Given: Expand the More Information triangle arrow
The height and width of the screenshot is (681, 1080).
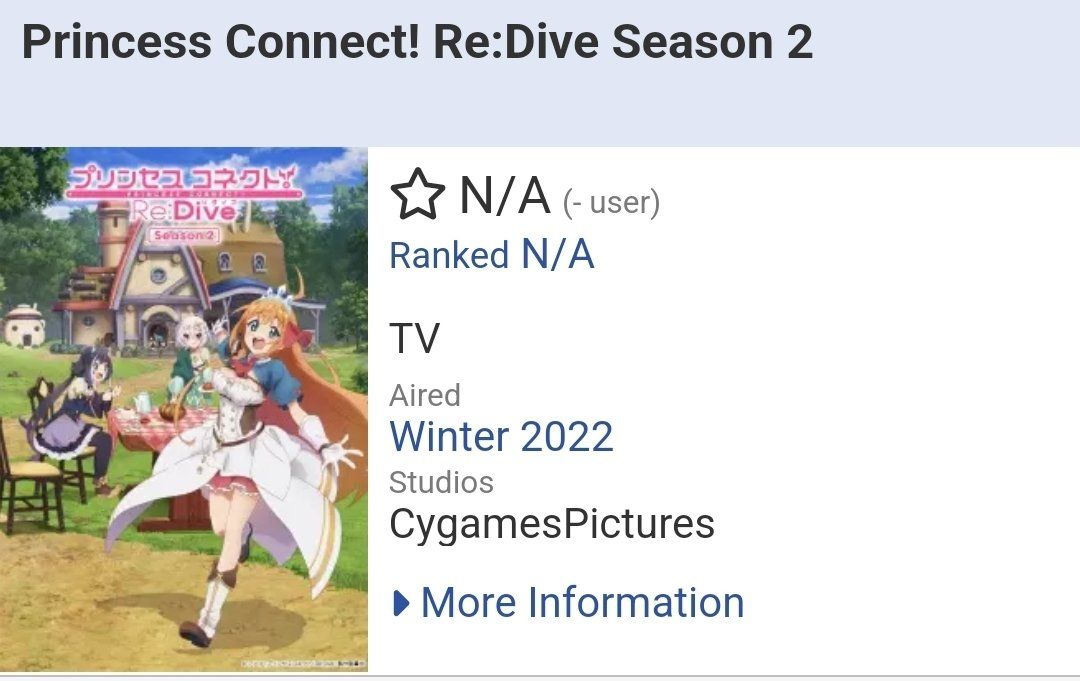Looking at the screenshot, I should (x=401, y=603).
